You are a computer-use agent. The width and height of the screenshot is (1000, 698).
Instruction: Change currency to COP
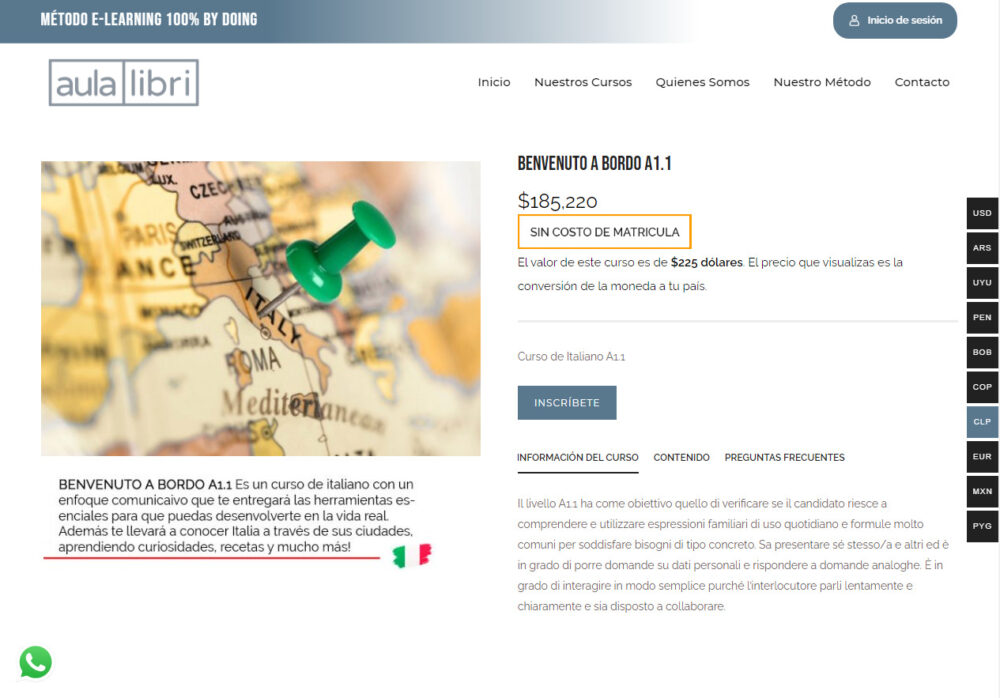[x=982, y=387]
